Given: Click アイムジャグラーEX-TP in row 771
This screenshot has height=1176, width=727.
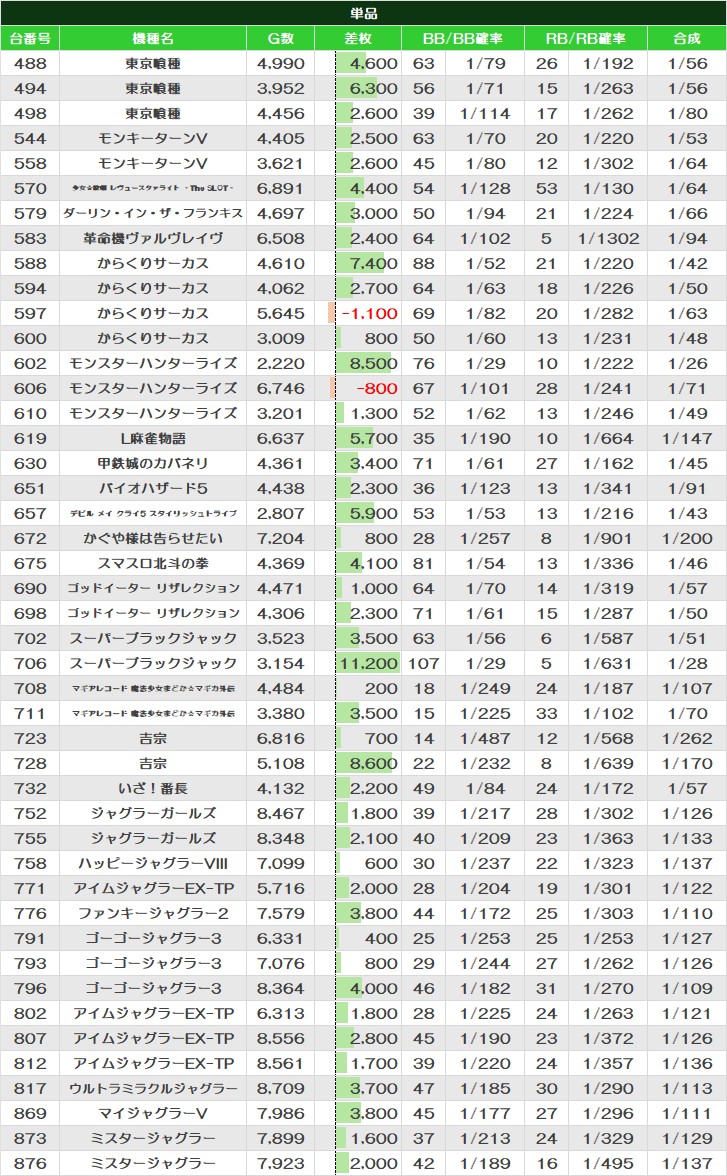Looking at the screenshot, I should tap(153, 888).
